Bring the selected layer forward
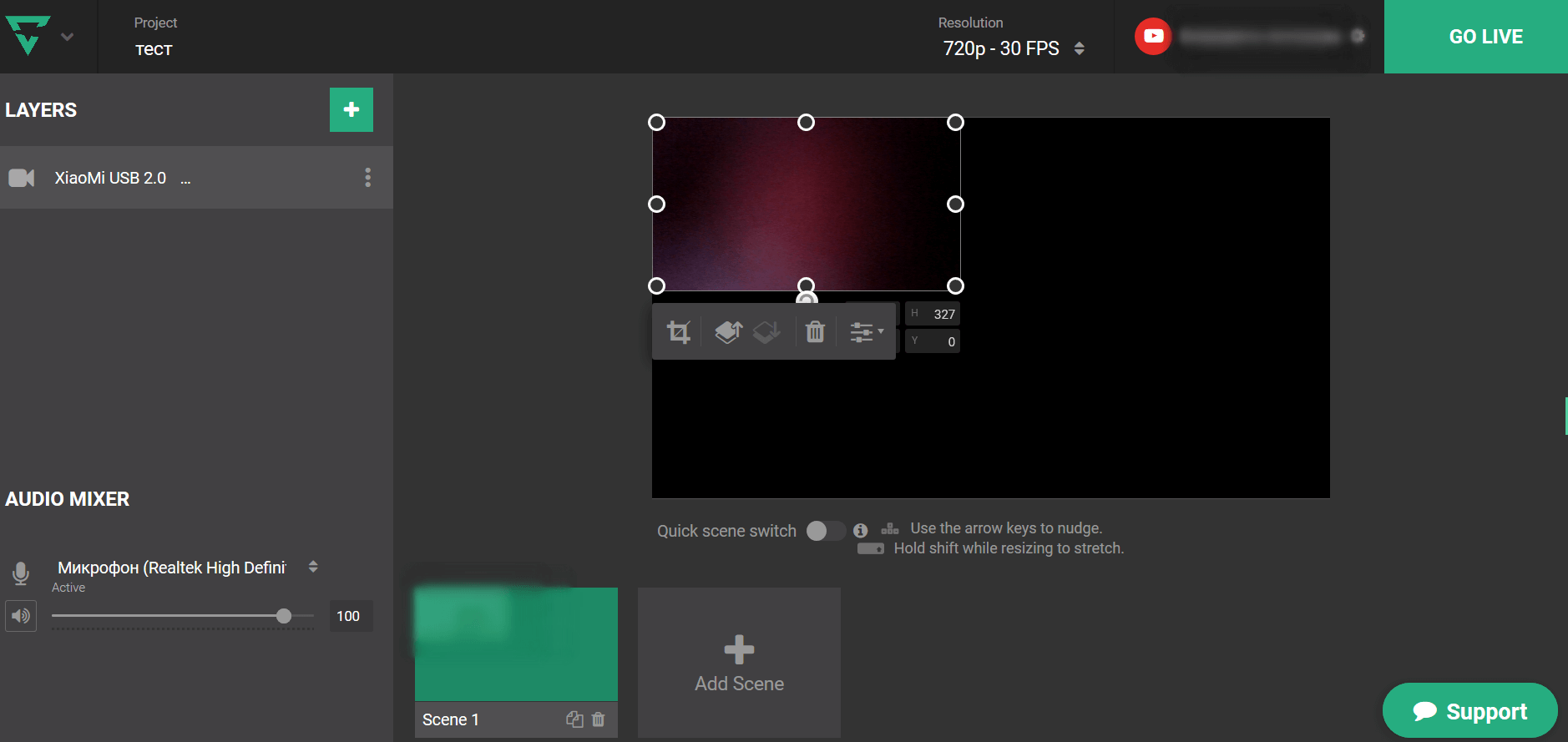 click(x=728, y=332)
